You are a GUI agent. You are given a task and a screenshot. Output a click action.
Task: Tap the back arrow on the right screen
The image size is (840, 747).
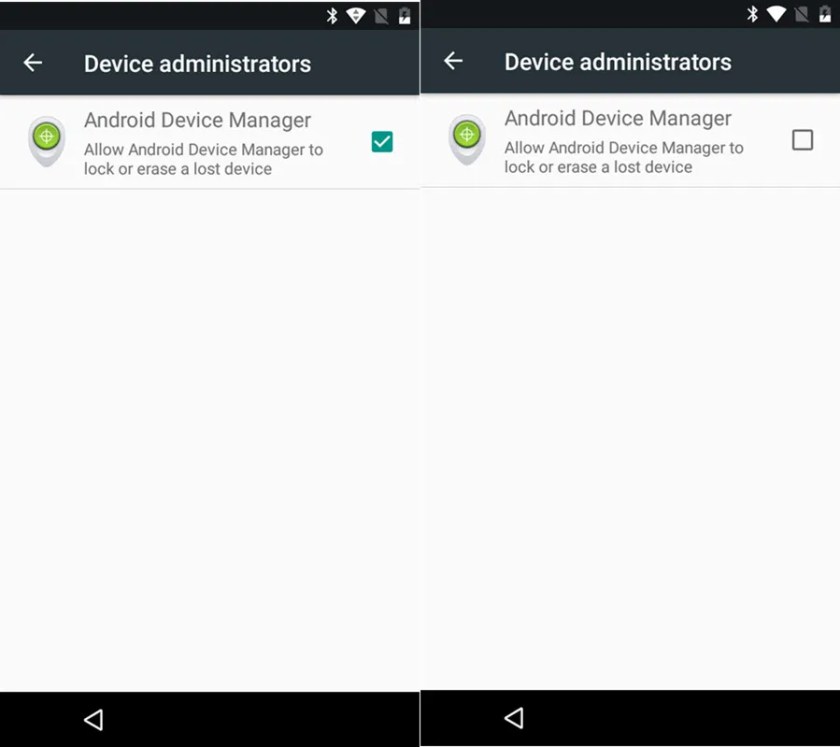(453, 61)
